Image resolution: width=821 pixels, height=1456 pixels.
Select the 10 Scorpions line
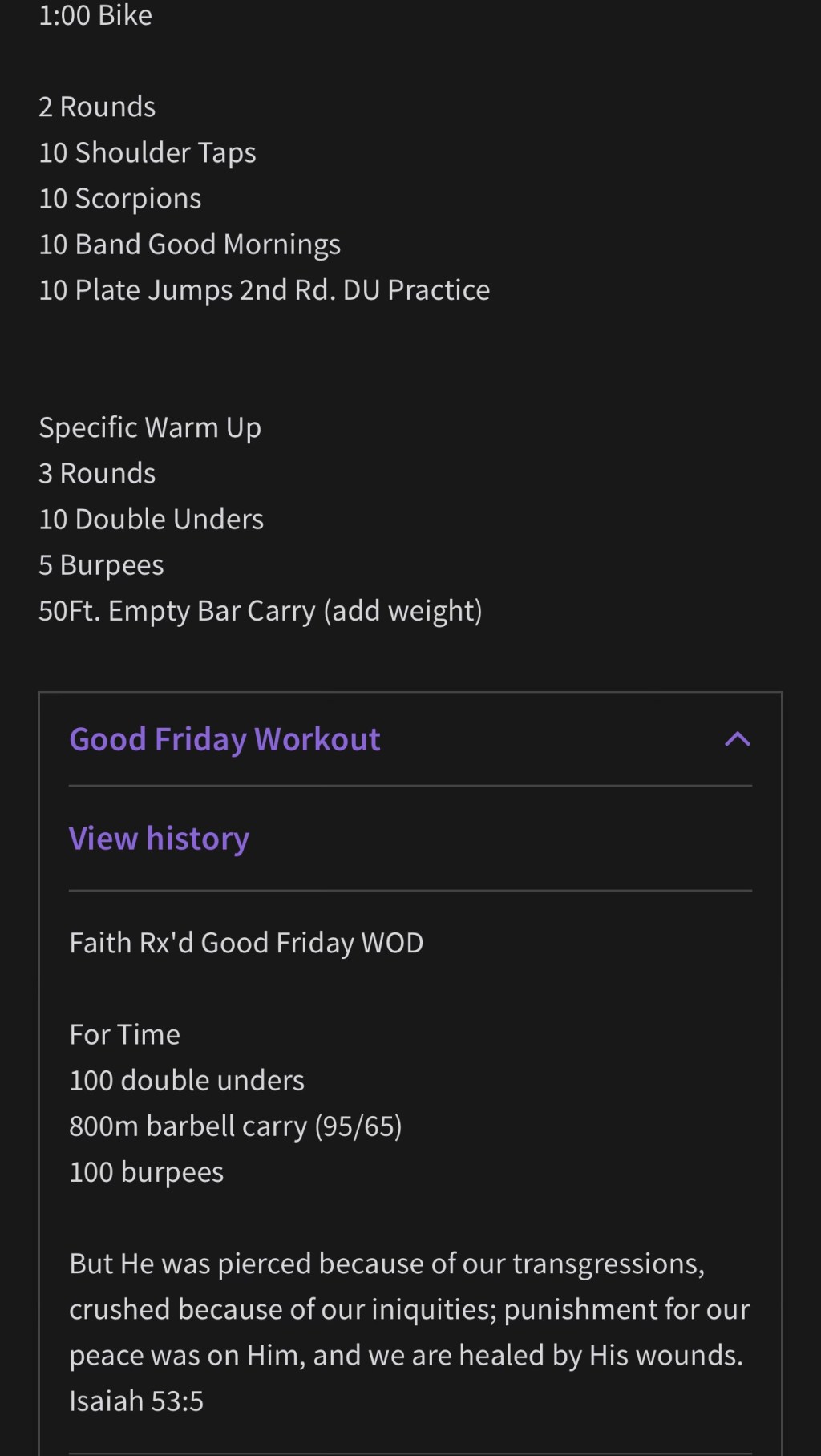click(120, 198)
